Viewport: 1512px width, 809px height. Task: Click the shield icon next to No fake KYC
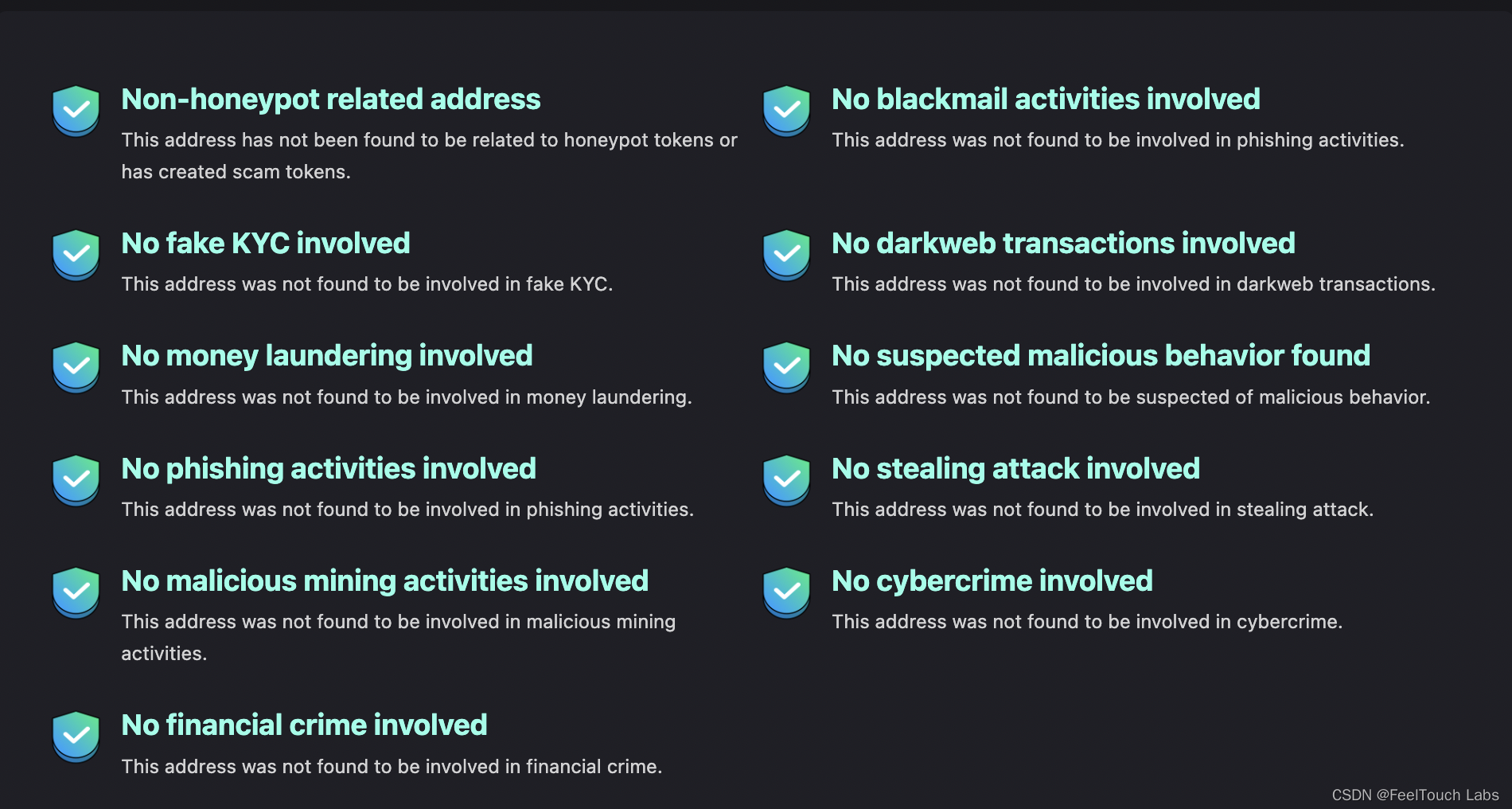pyautogui.click(x=76, y=255)
